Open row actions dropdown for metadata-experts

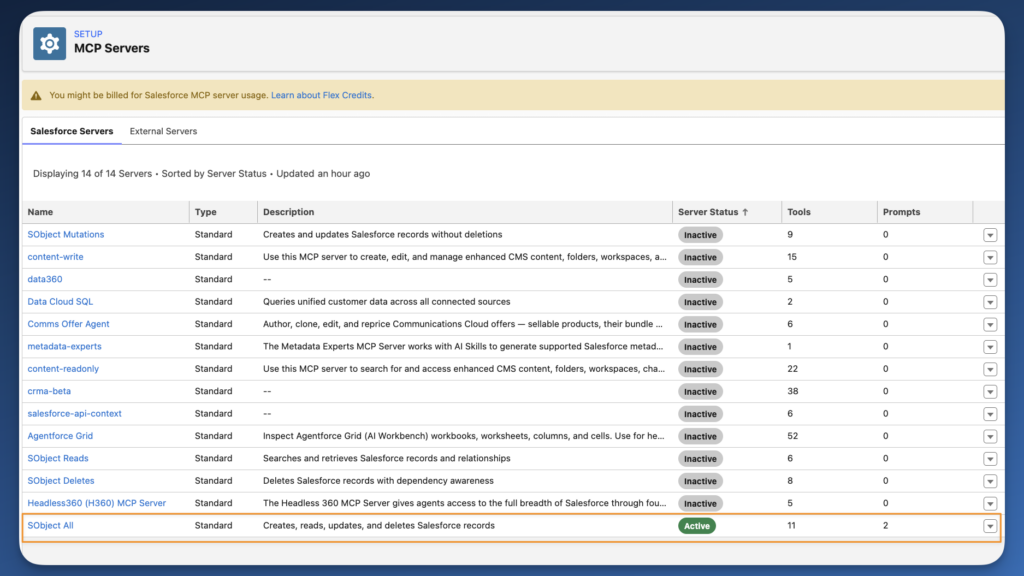990,347
